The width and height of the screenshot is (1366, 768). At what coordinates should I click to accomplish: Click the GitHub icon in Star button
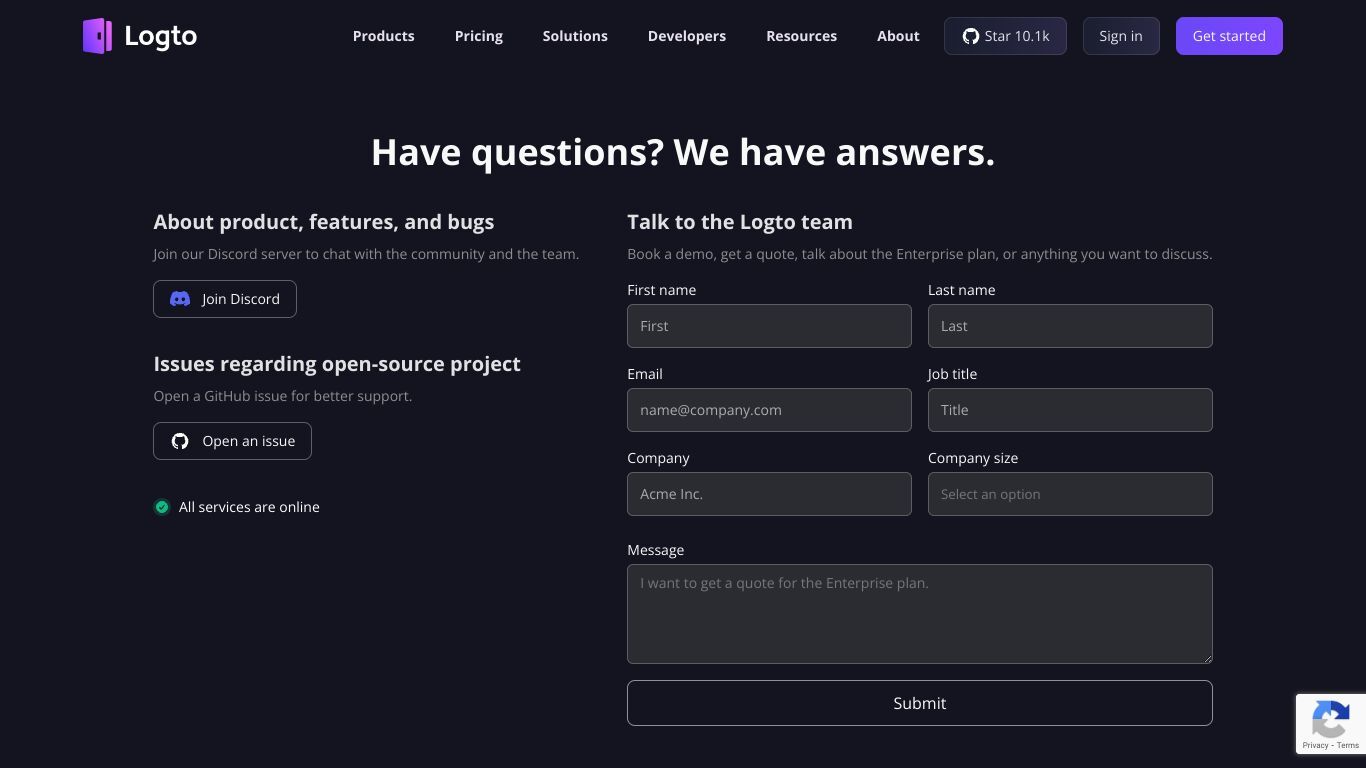[x=970, y=36]
